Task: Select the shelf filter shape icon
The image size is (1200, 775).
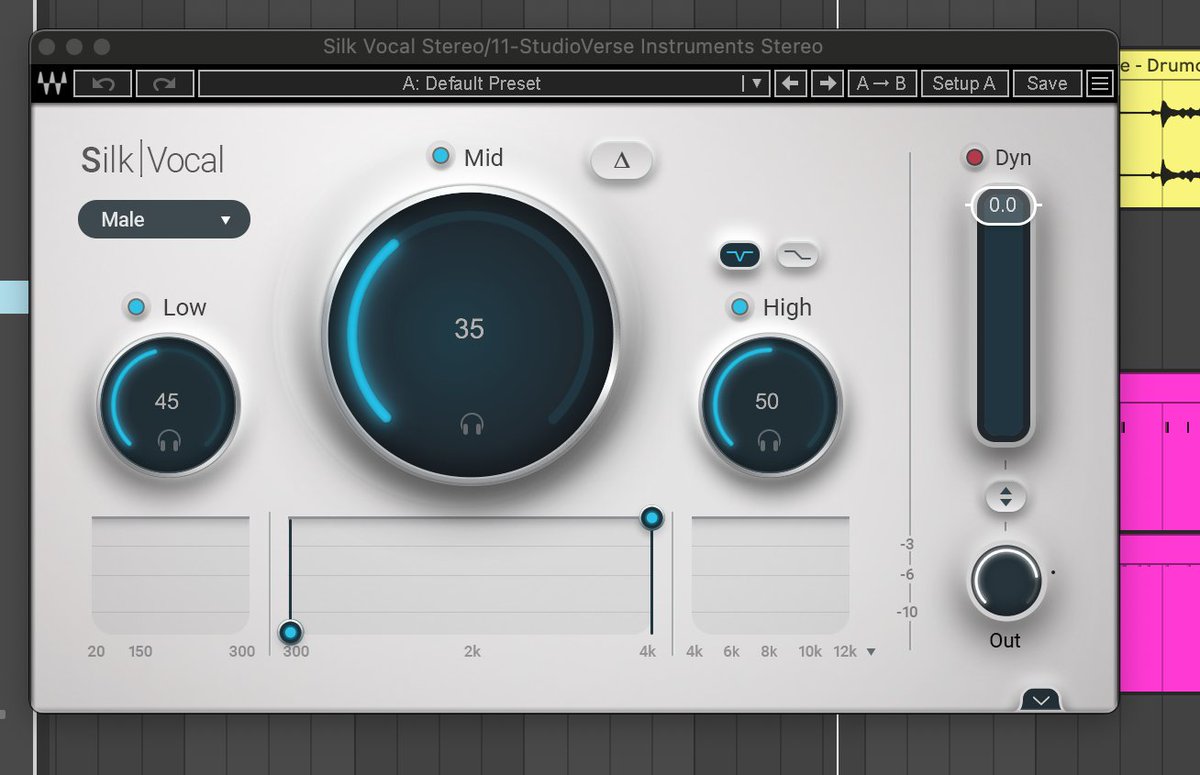Action: point(797,255)
